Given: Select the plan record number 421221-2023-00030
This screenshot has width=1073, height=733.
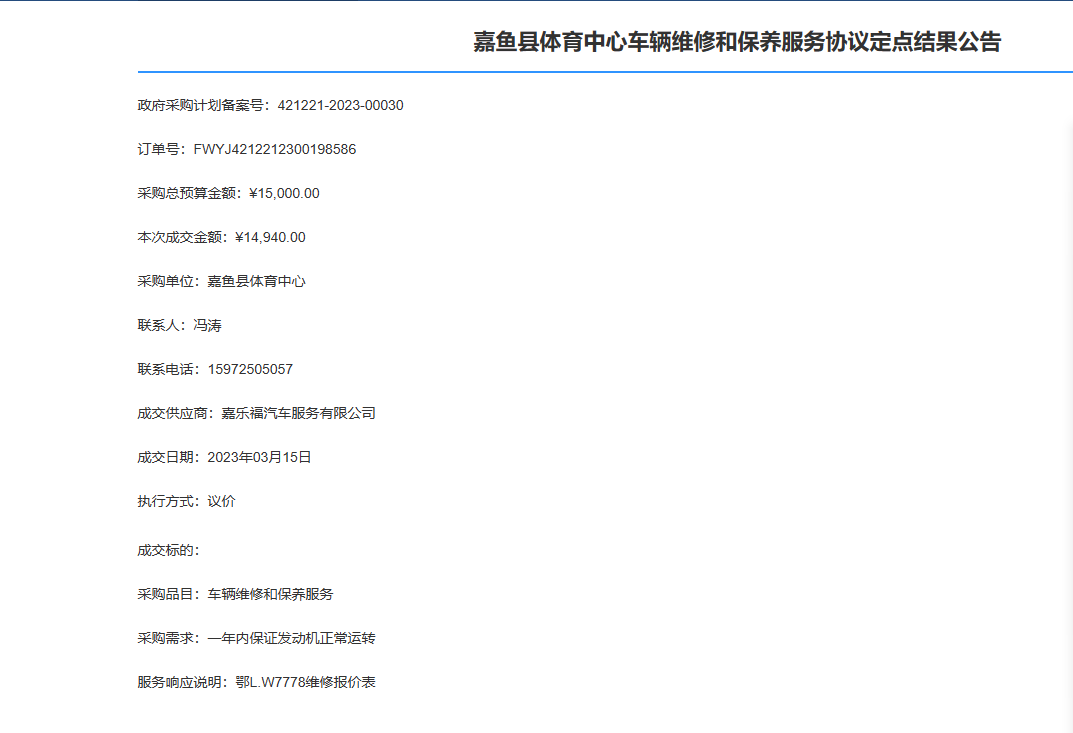Looking at the screenshot, I should 340,105.
